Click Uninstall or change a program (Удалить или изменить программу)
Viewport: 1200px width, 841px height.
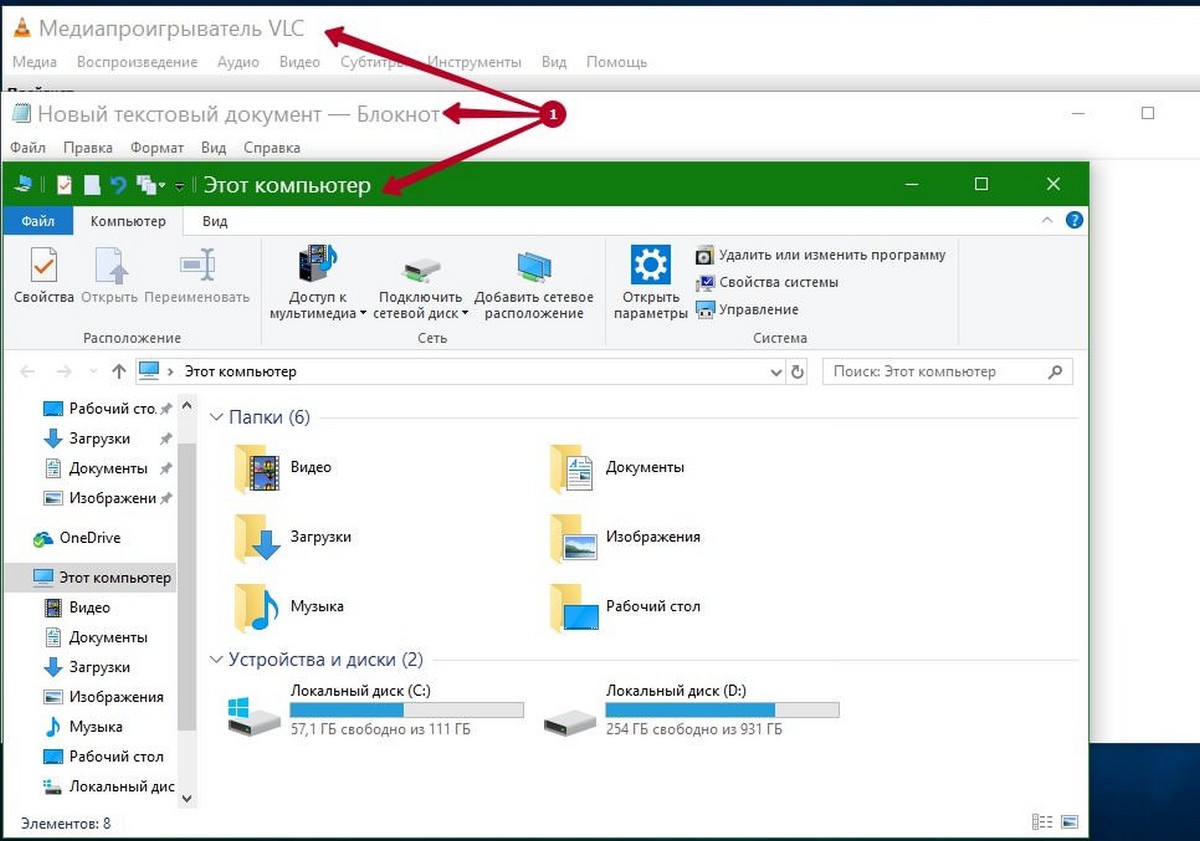coord(832,255)
